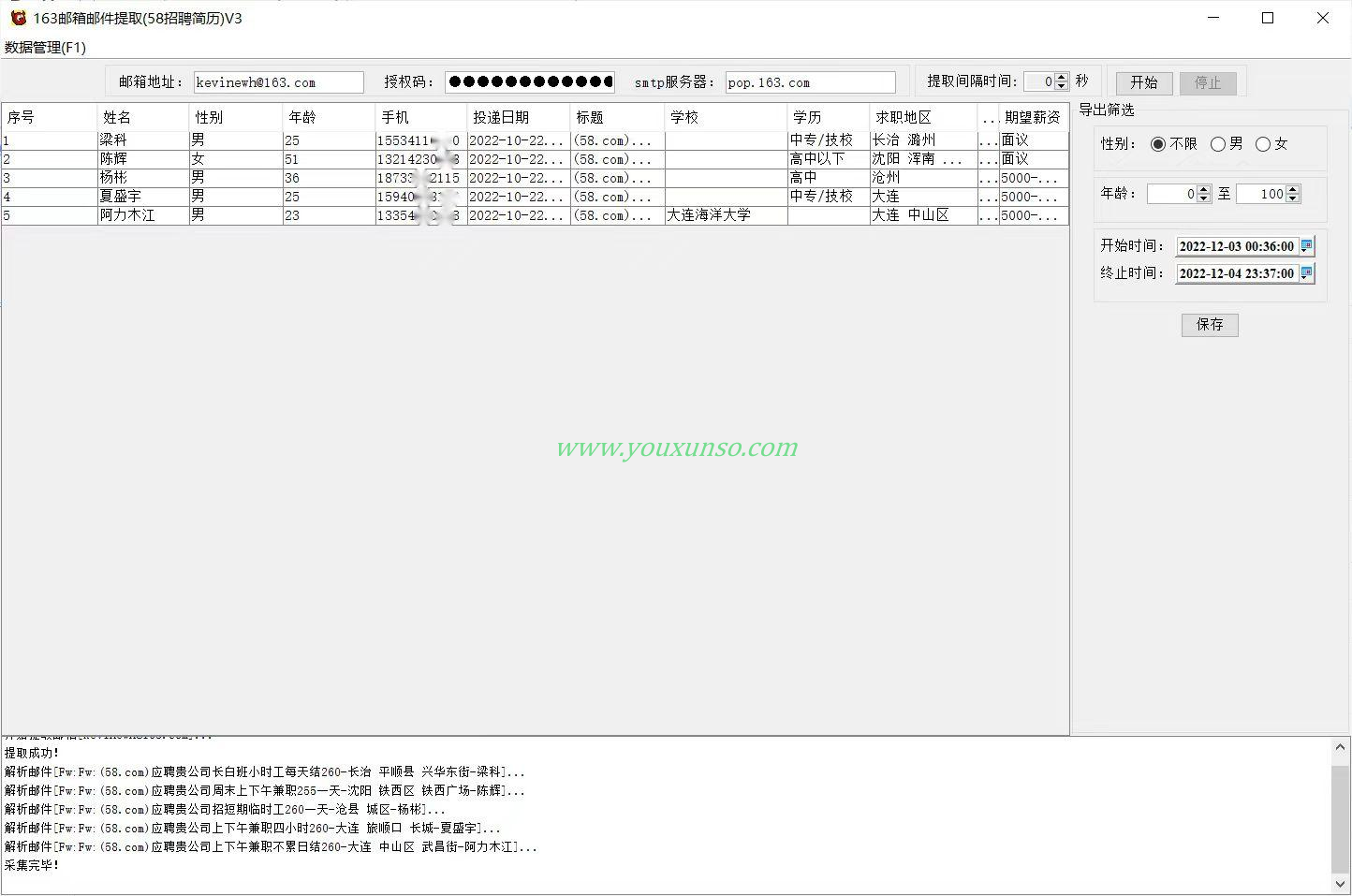Open calendar picker for 开始时间

point(1306,246)
